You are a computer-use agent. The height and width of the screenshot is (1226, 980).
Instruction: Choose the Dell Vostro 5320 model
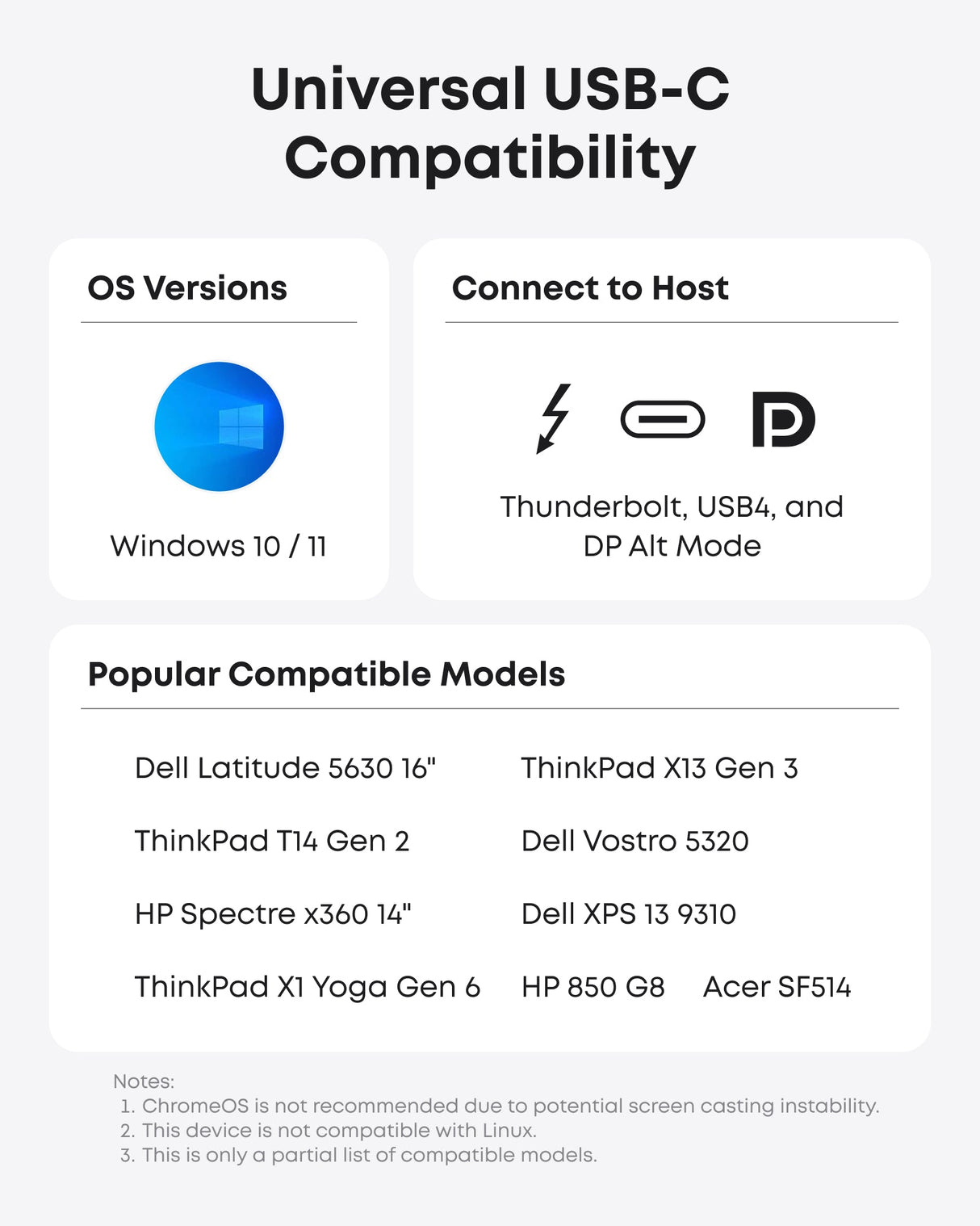pos(634,842)
